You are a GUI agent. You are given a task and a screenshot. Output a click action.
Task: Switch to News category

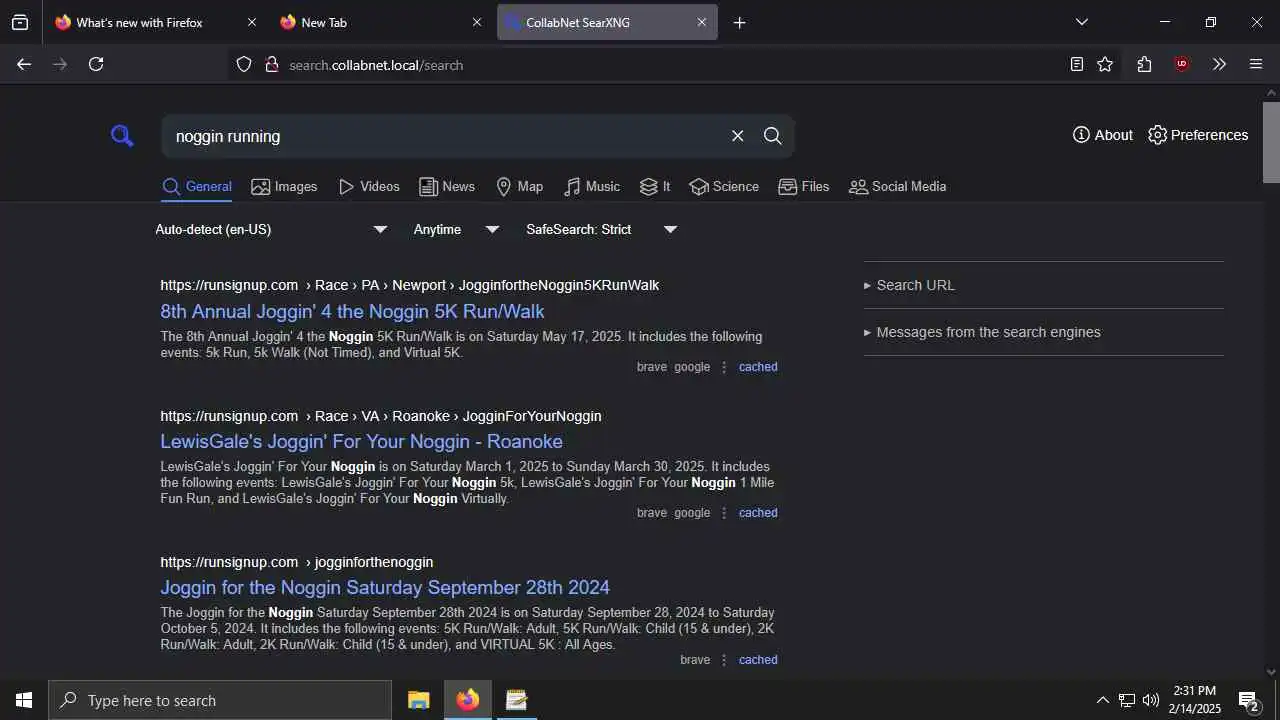pyautogui.click(x=447, y=187)
